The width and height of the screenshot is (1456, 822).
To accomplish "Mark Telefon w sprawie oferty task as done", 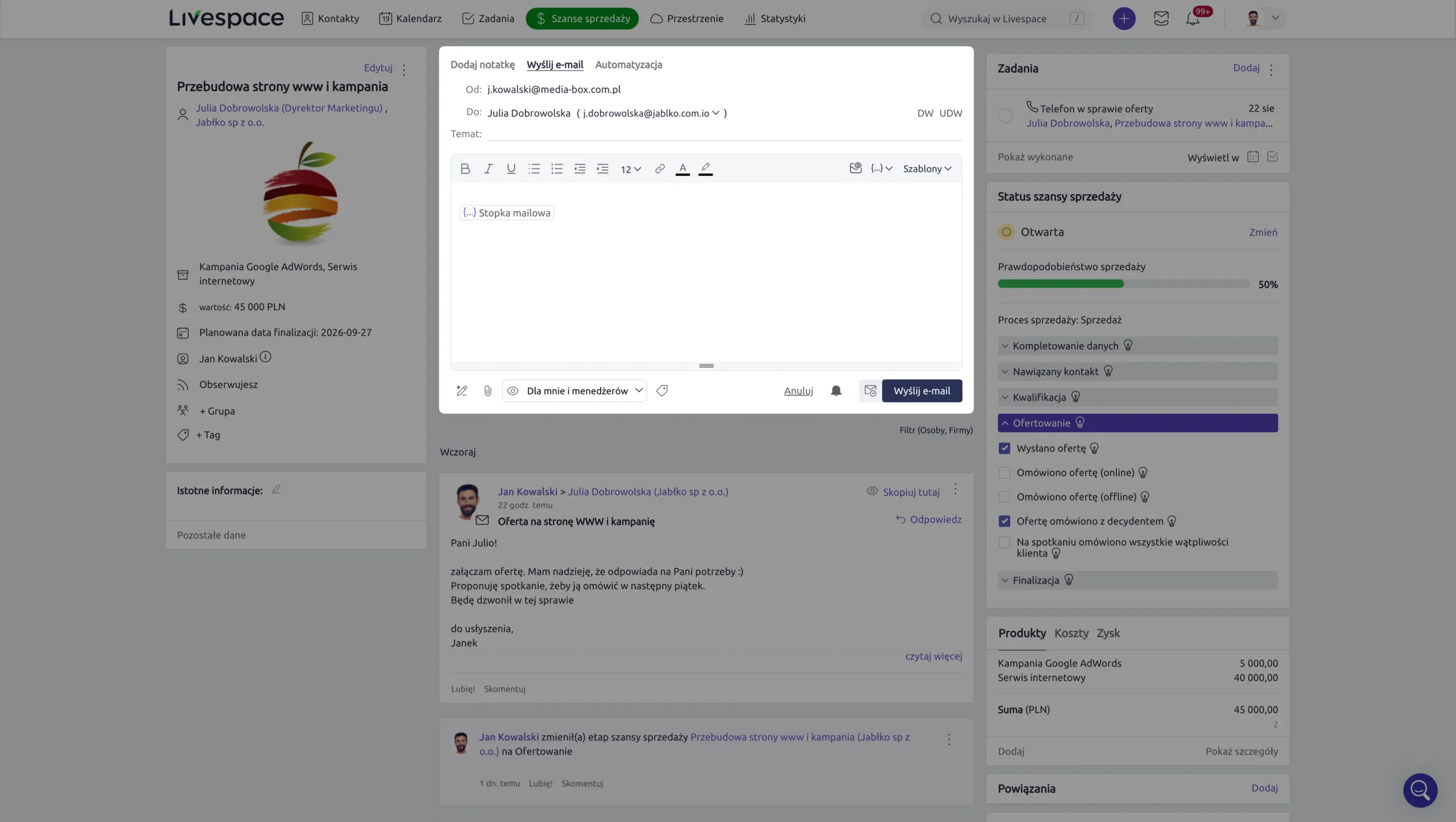I will (x=1005, y=115).
